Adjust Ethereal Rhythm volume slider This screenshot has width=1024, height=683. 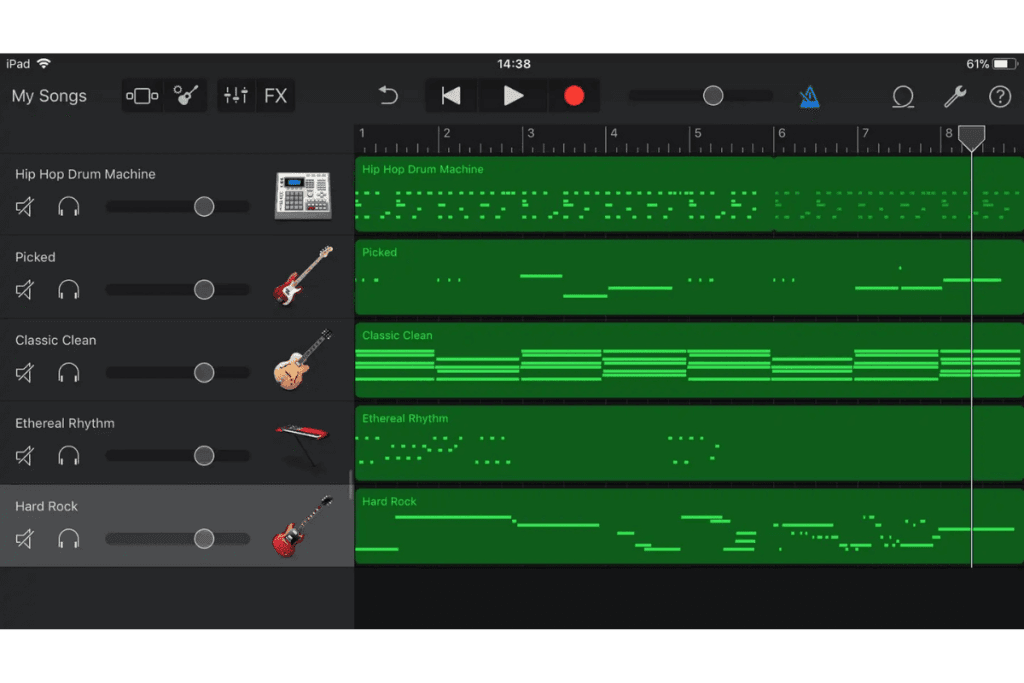pos(178,456)
